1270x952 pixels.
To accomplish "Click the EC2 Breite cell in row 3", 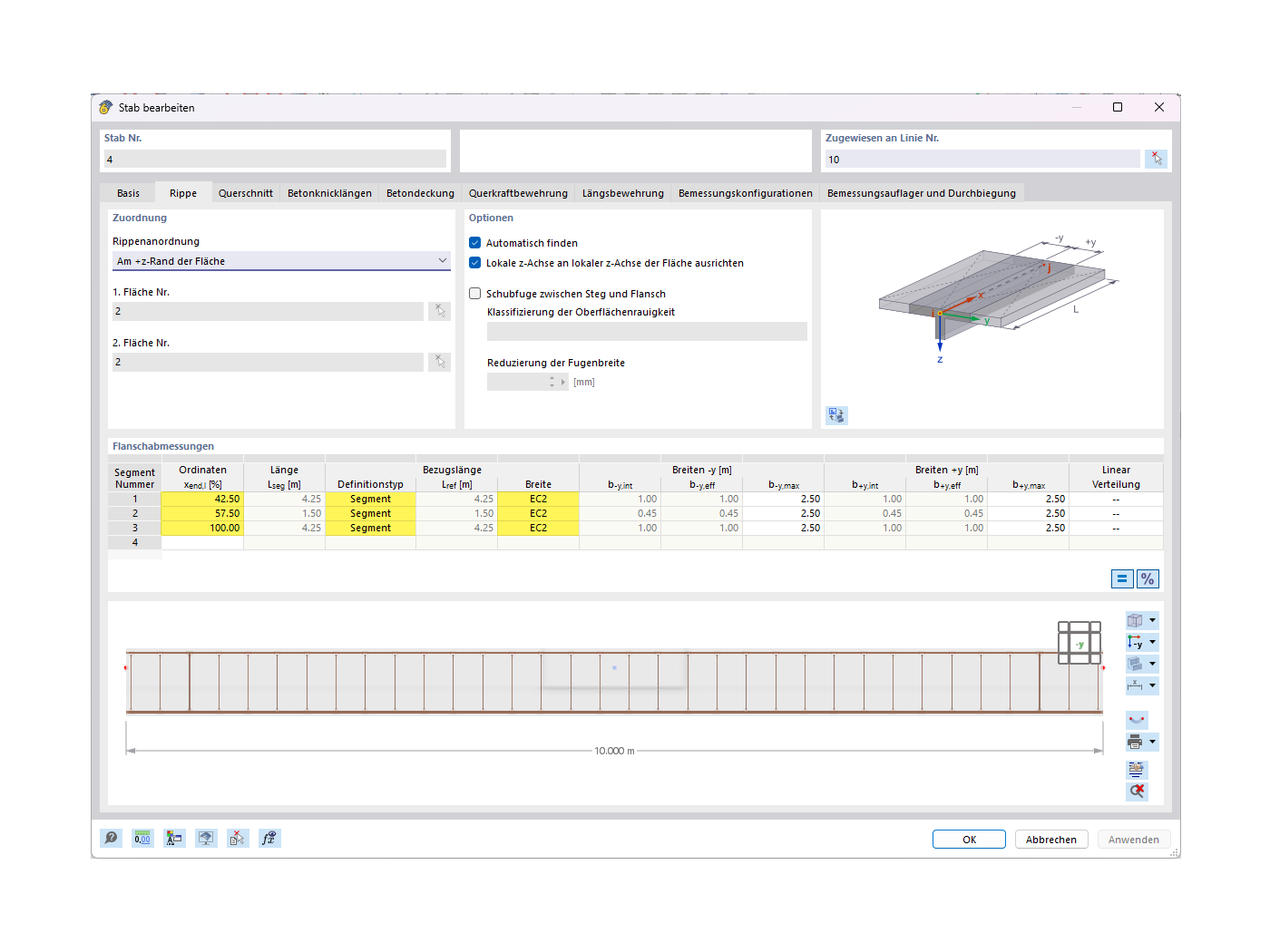I will click(x=538, y=528).
